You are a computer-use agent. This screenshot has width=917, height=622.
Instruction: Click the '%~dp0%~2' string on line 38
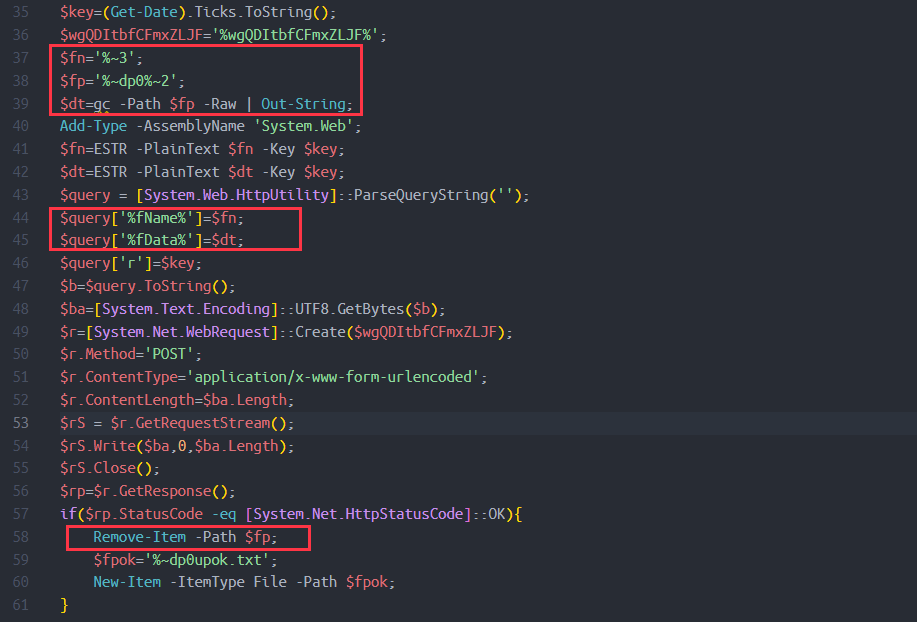[x=135, y=81]
